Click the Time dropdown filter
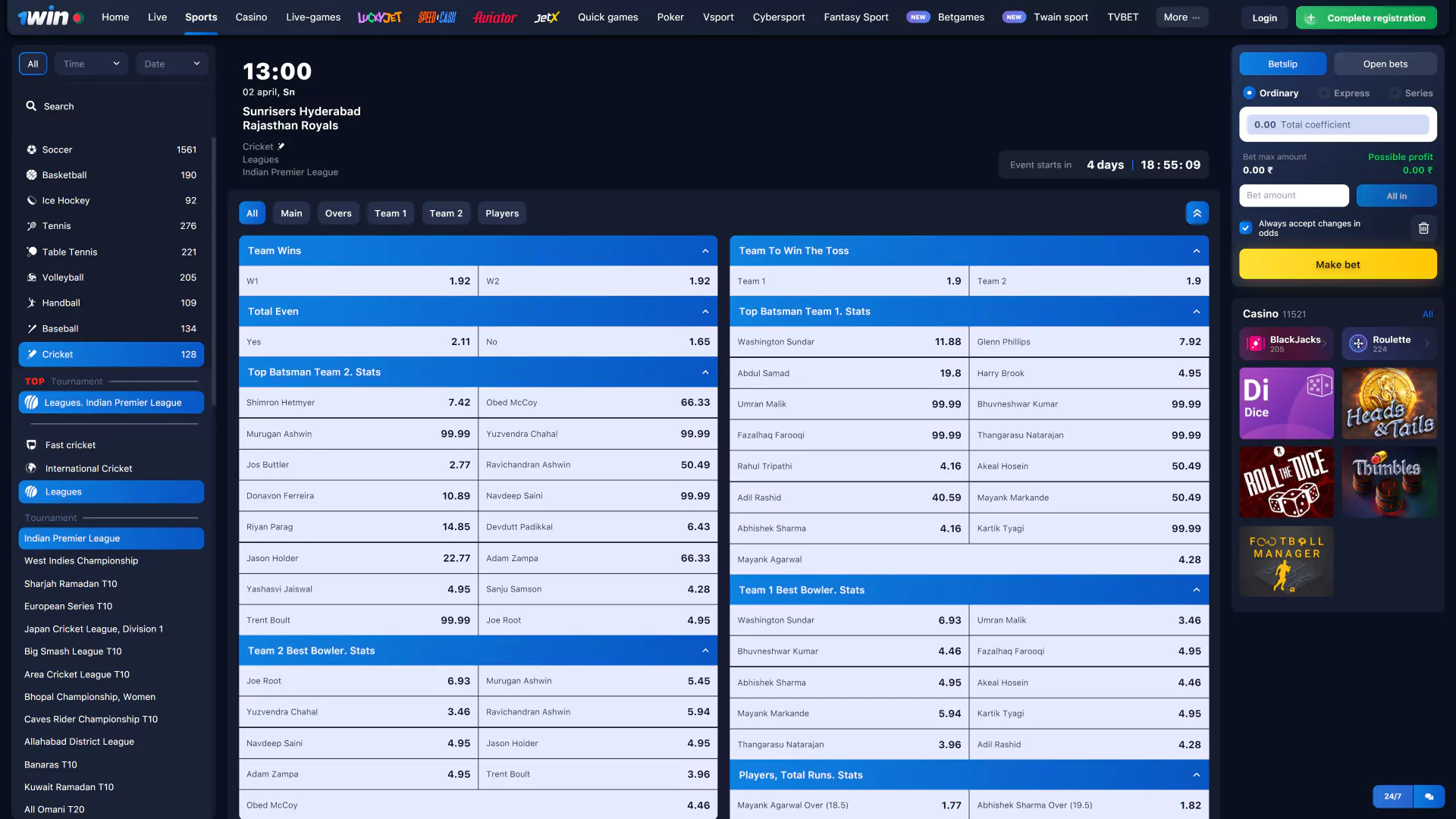Viewport: 1456px width, 819px height. (89, 63)
